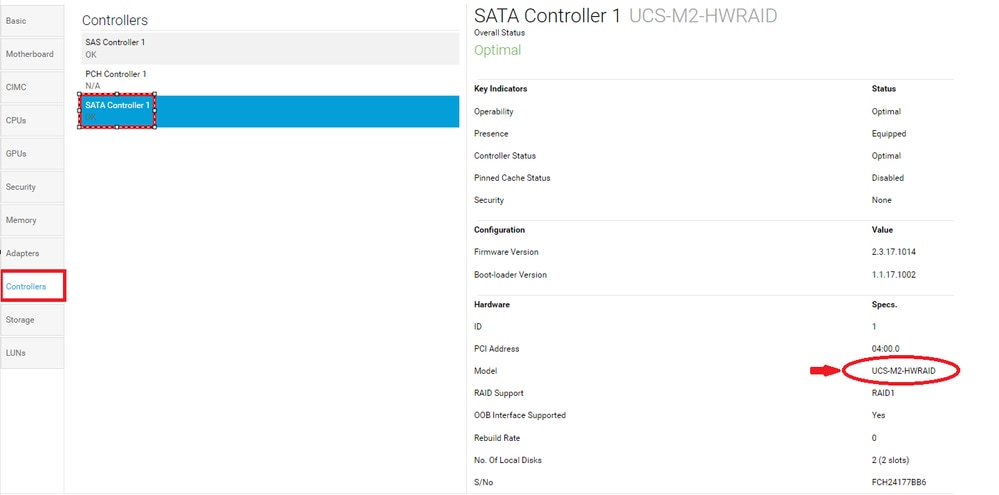This screenshot has height=495, width=999.
Task: Open the LUNs tab
Action: (30, 353)
